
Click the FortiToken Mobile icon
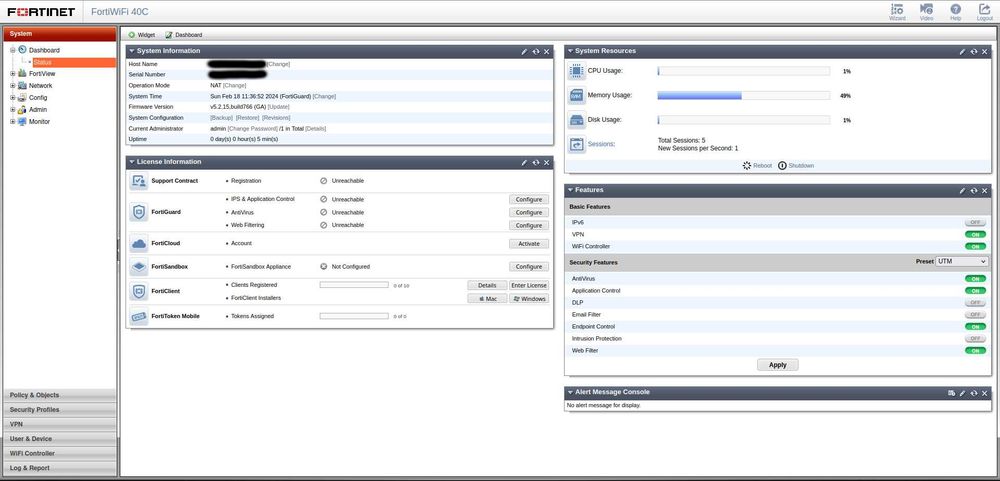[x=138, y=316]
